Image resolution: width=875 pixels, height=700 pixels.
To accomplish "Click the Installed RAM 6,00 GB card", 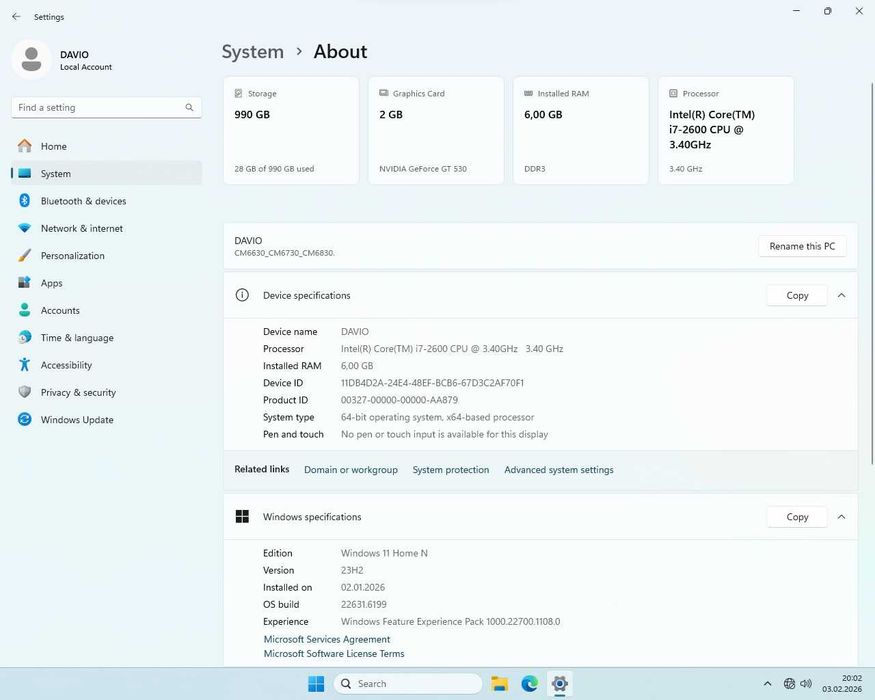I will coord(581,130).
